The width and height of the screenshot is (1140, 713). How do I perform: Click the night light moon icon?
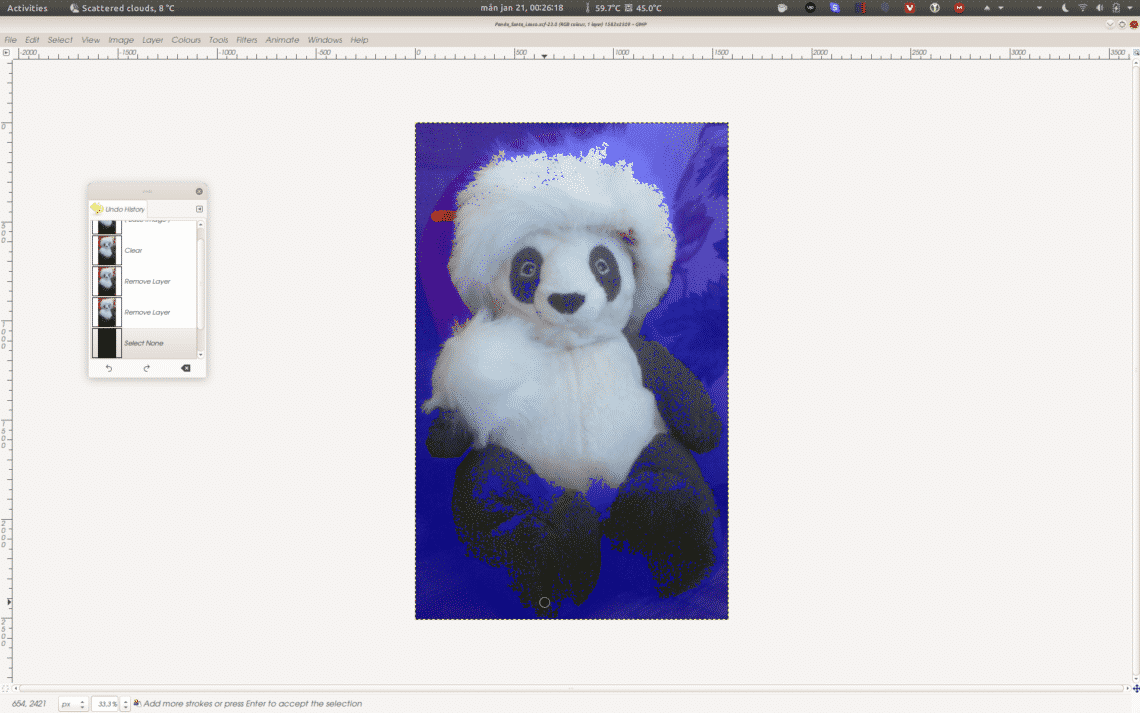[x=1065, y=8]
